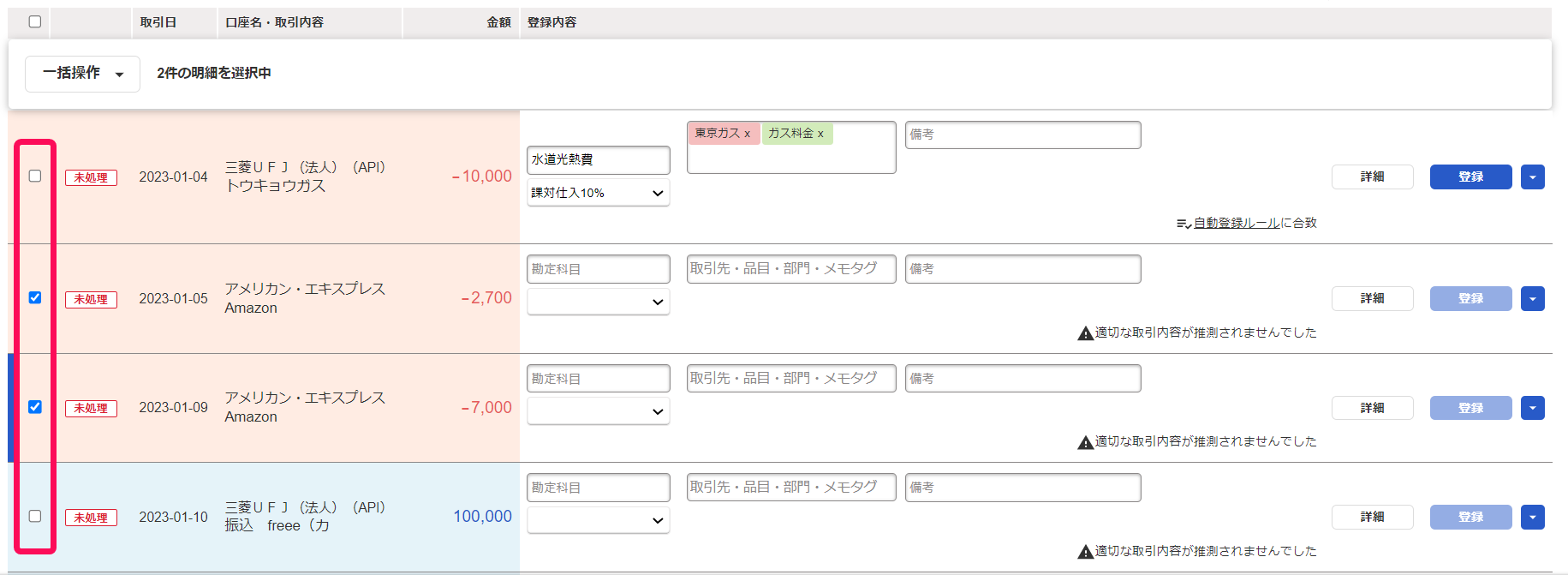1568x575 pixels.
Task: Click 登録 button for トウキョウガス row
Action: click(1470, 177)
